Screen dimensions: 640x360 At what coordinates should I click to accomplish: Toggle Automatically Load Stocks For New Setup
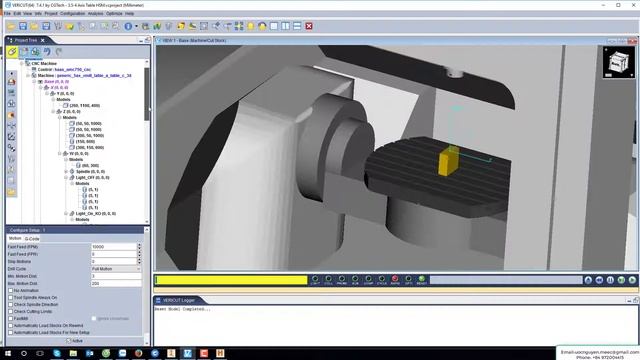(11, 333)
